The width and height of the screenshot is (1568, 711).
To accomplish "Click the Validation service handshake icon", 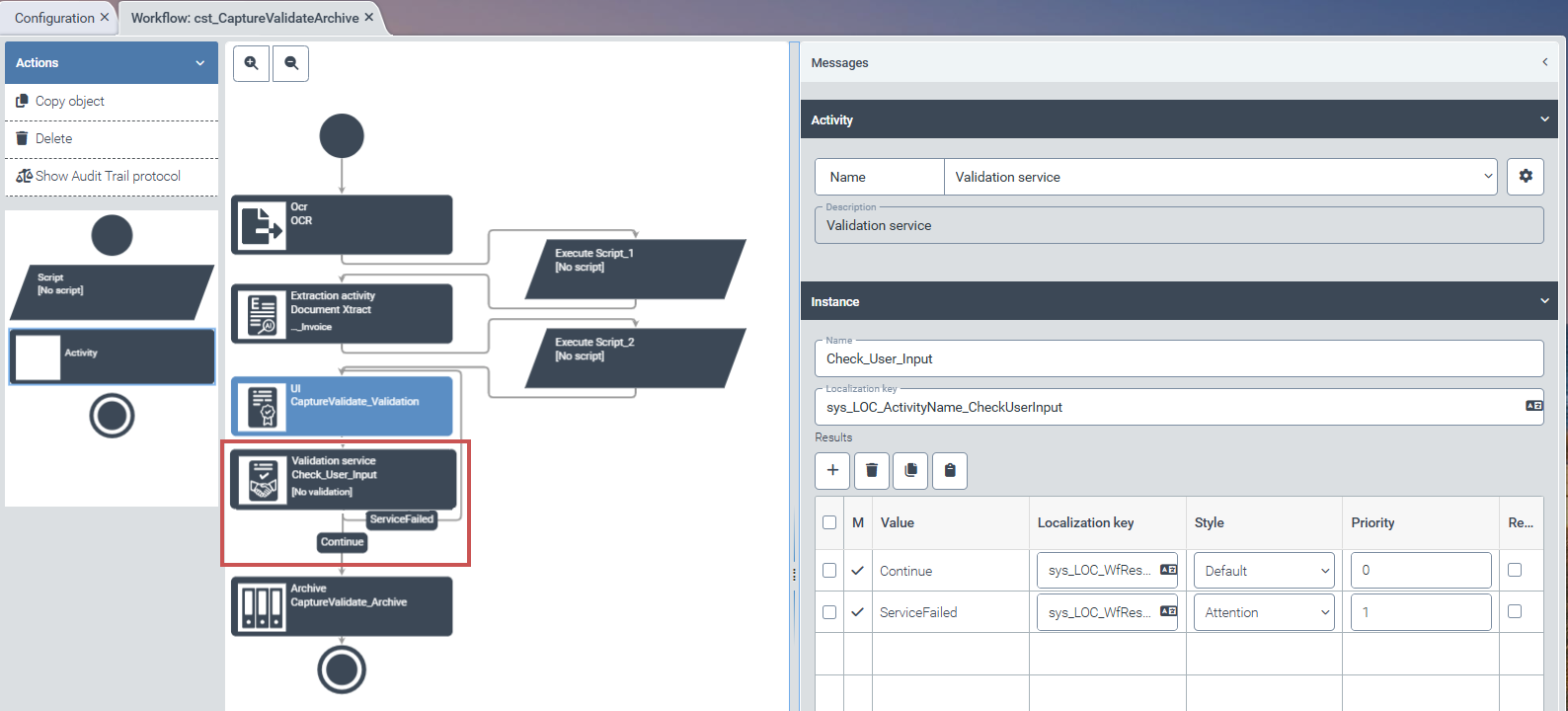I will click(263, 480).
